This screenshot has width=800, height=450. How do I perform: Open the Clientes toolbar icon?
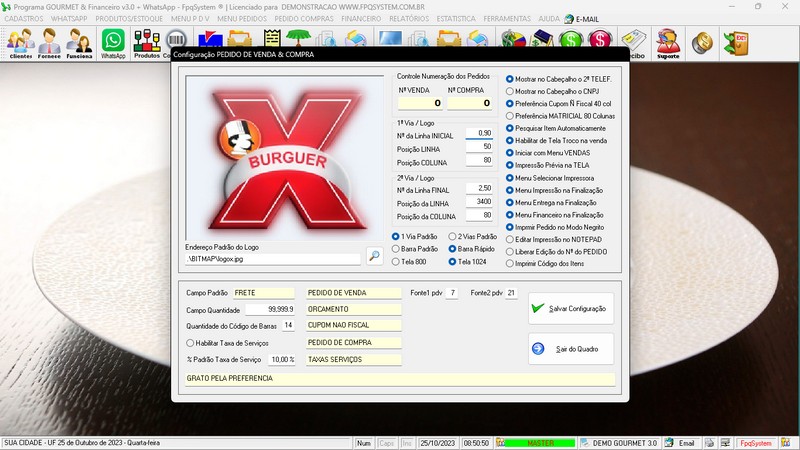[21, 43]
